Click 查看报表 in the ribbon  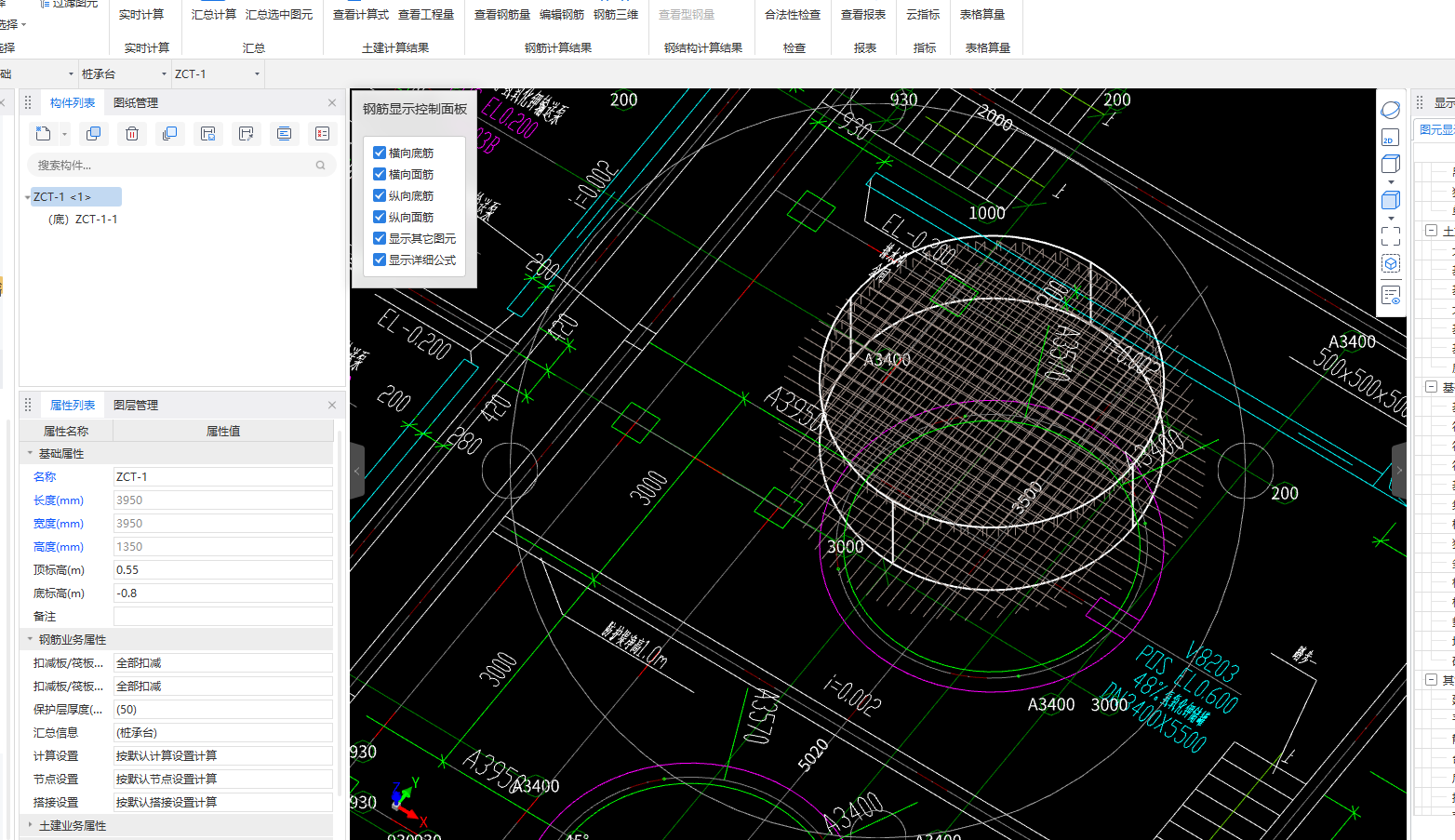863,15
